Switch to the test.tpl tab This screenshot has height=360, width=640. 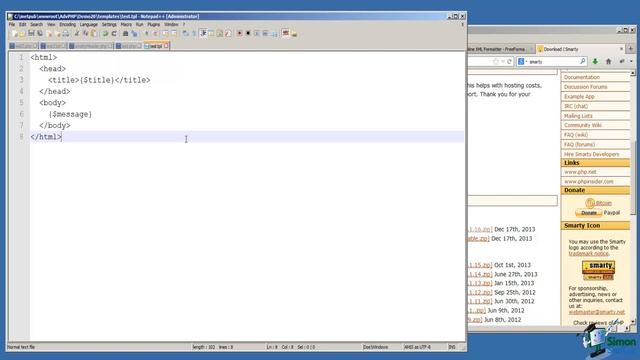click(x=155, y=46)
